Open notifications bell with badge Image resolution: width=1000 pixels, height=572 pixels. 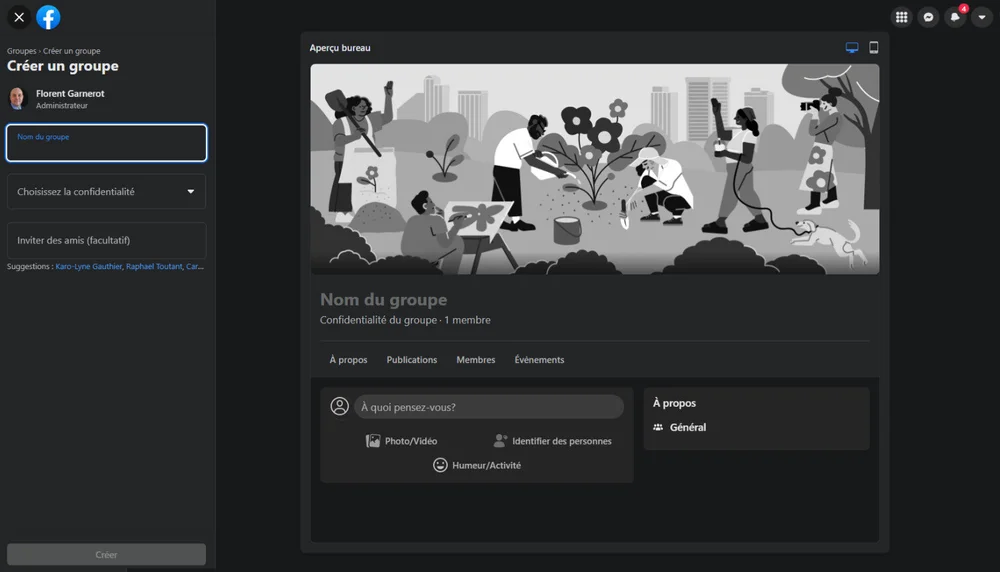955,17
